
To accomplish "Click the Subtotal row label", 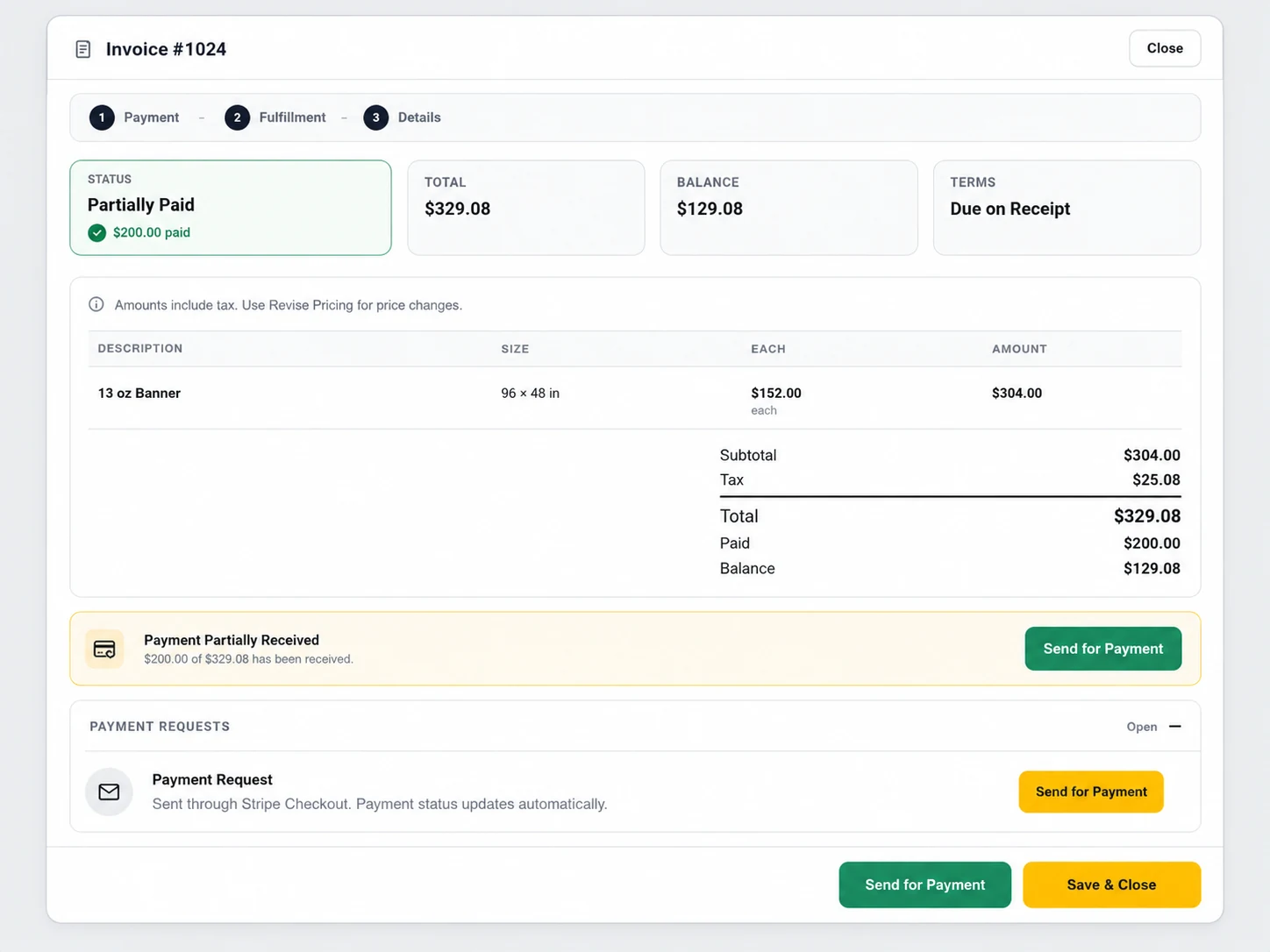I will (x=748, y=455).
